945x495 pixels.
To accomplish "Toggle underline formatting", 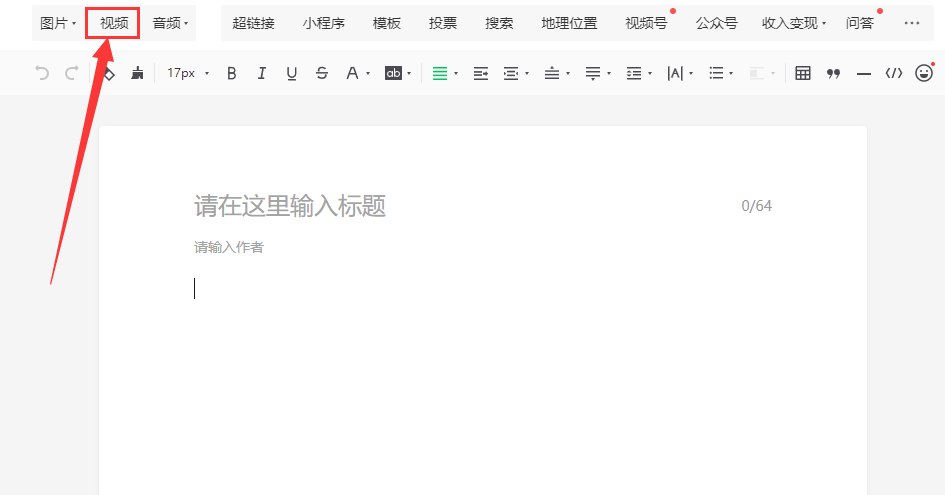I will [x=292, y=73].
